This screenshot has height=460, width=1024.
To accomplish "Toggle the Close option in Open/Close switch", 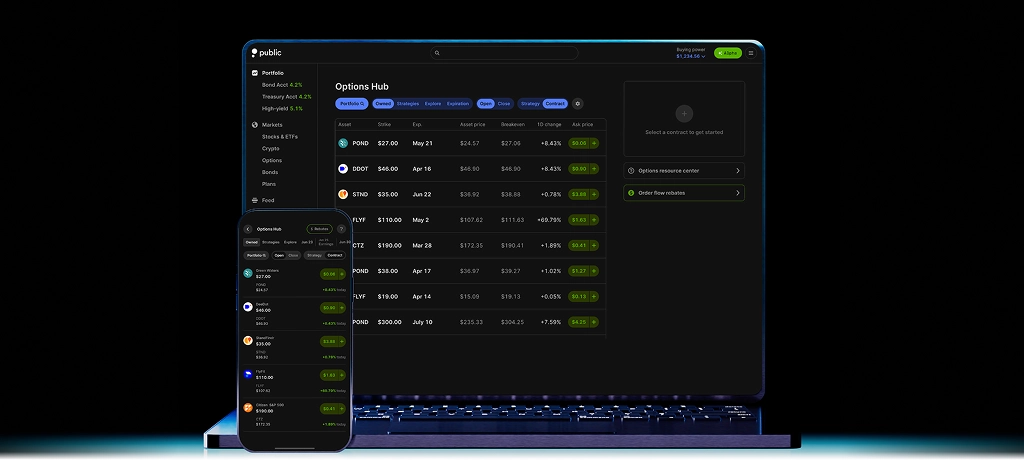I will [x=504, y=104].
